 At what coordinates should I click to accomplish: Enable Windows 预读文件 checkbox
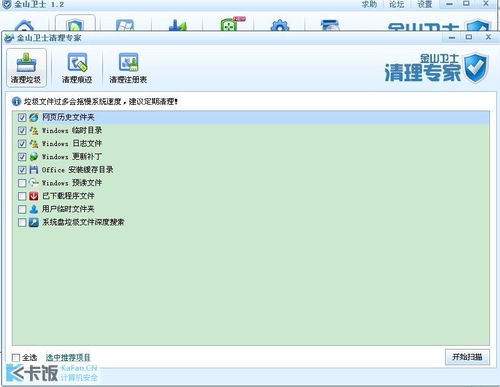tap(22, 183)
